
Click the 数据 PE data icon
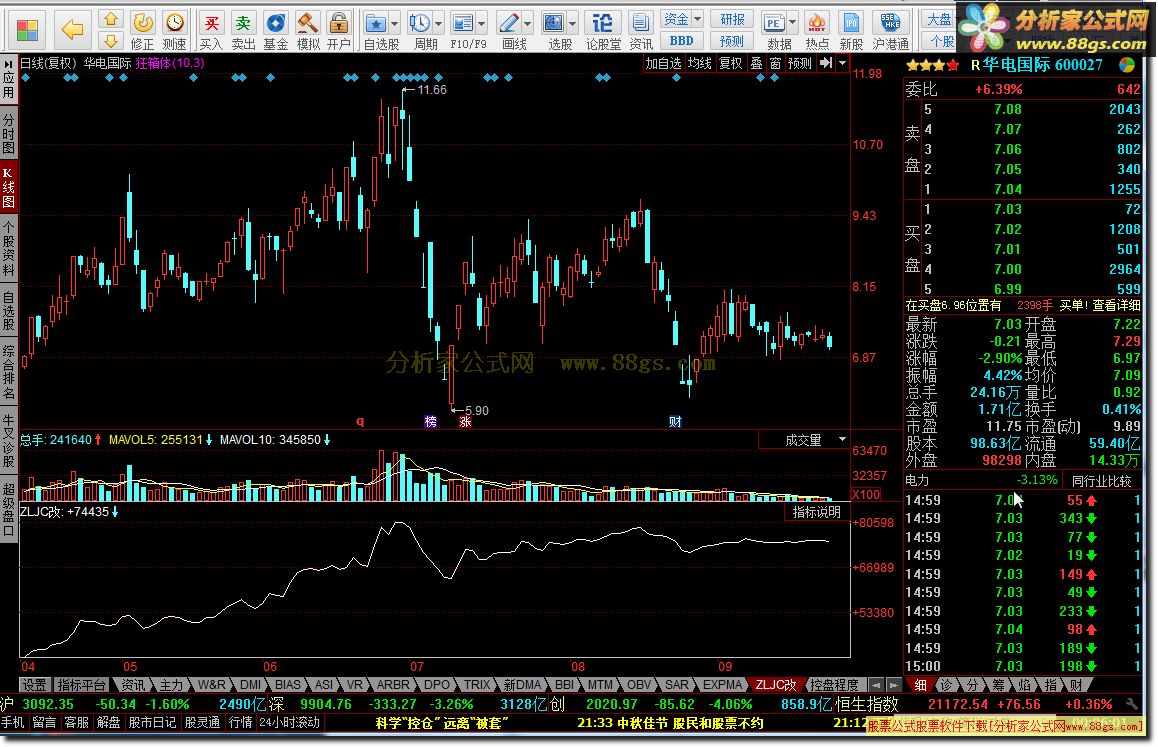[x=773, y=24]
